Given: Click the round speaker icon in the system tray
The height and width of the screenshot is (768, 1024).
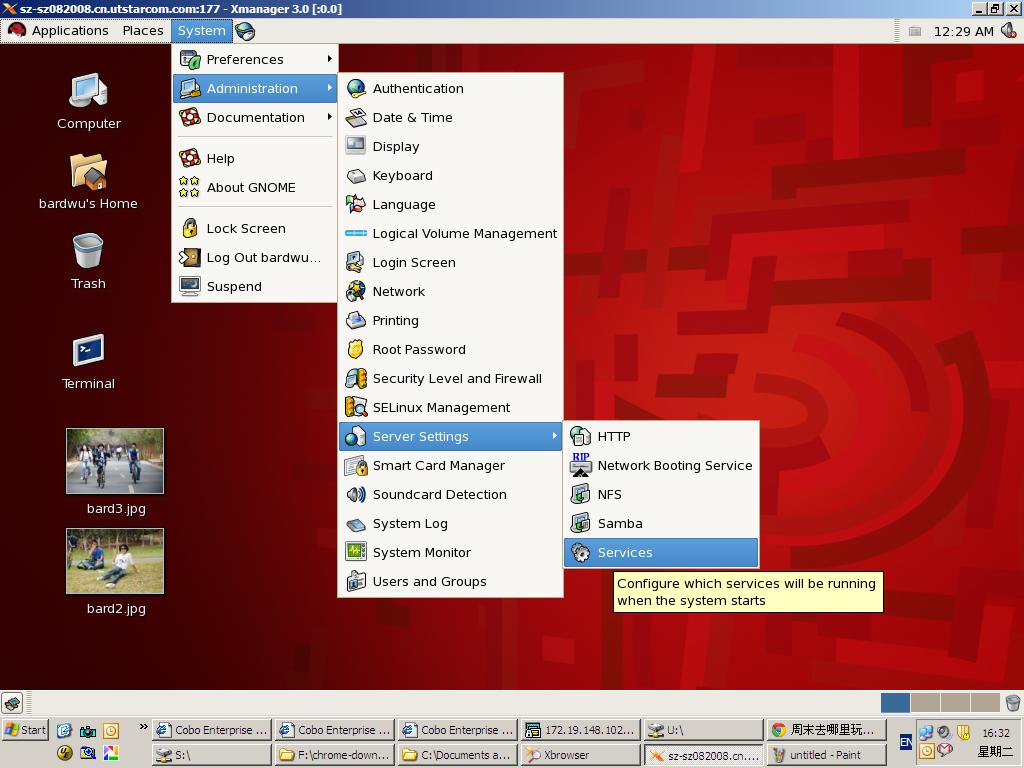Looking at the screenshot, I should pyautogui.click(x=943, y=732).
